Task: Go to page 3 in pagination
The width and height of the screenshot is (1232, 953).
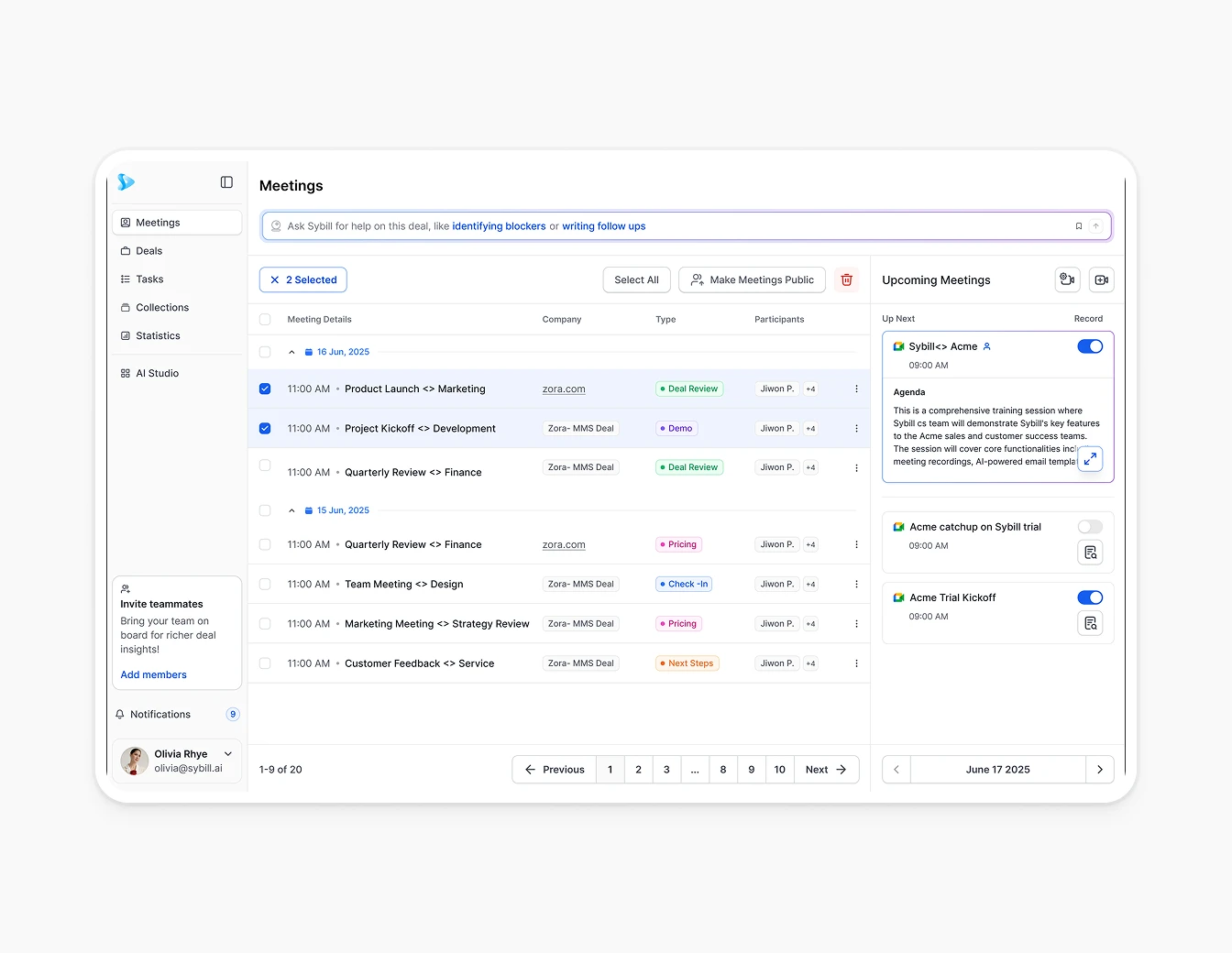Action: click(x=666, y=770)
